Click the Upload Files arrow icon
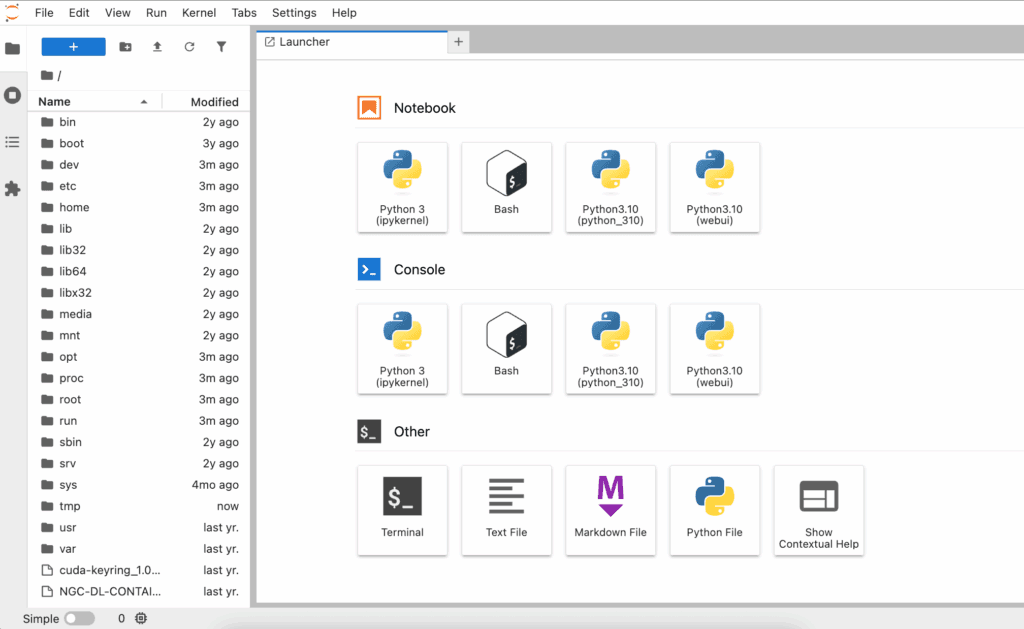This screenshot has width=1024, height=629. pos(157,47)
